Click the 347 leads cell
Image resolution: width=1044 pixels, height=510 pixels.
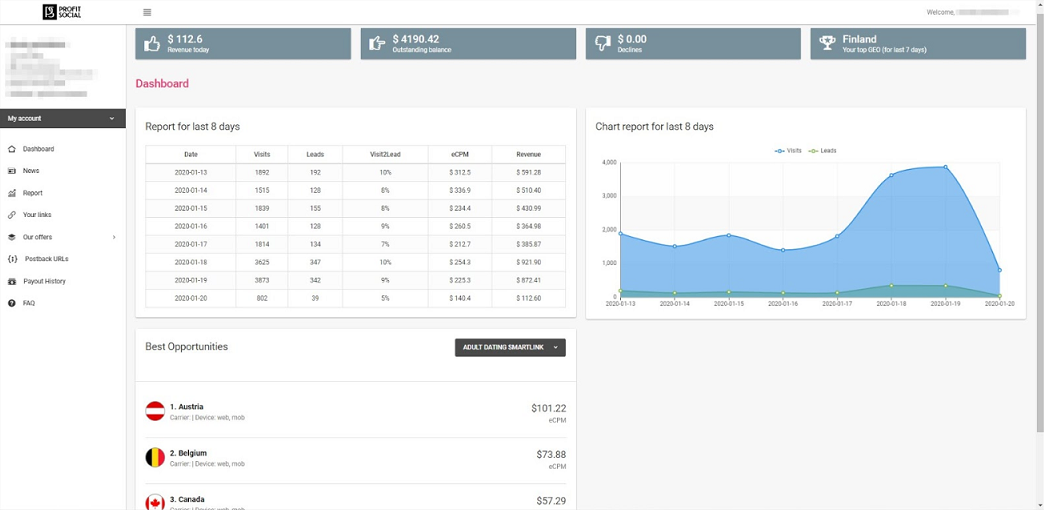point(315,262)
